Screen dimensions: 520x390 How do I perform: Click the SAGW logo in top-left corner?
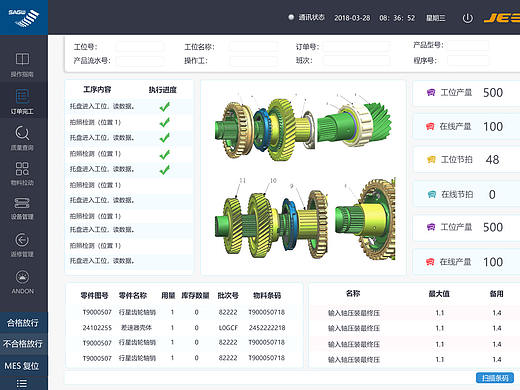click(24, 17)
